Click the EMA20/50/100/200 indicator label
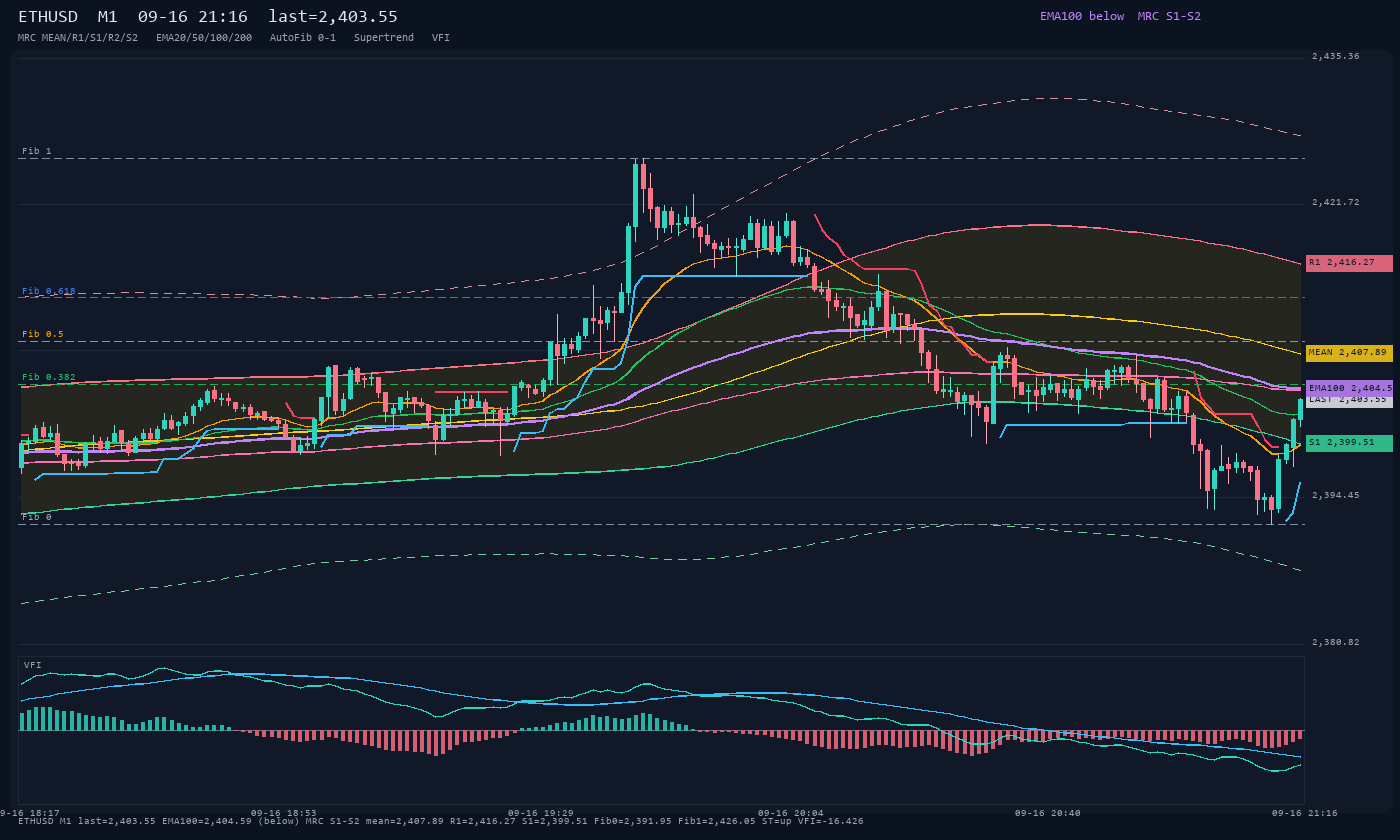Viewport: 1400px width, 840px height. (x=204, y=37)
